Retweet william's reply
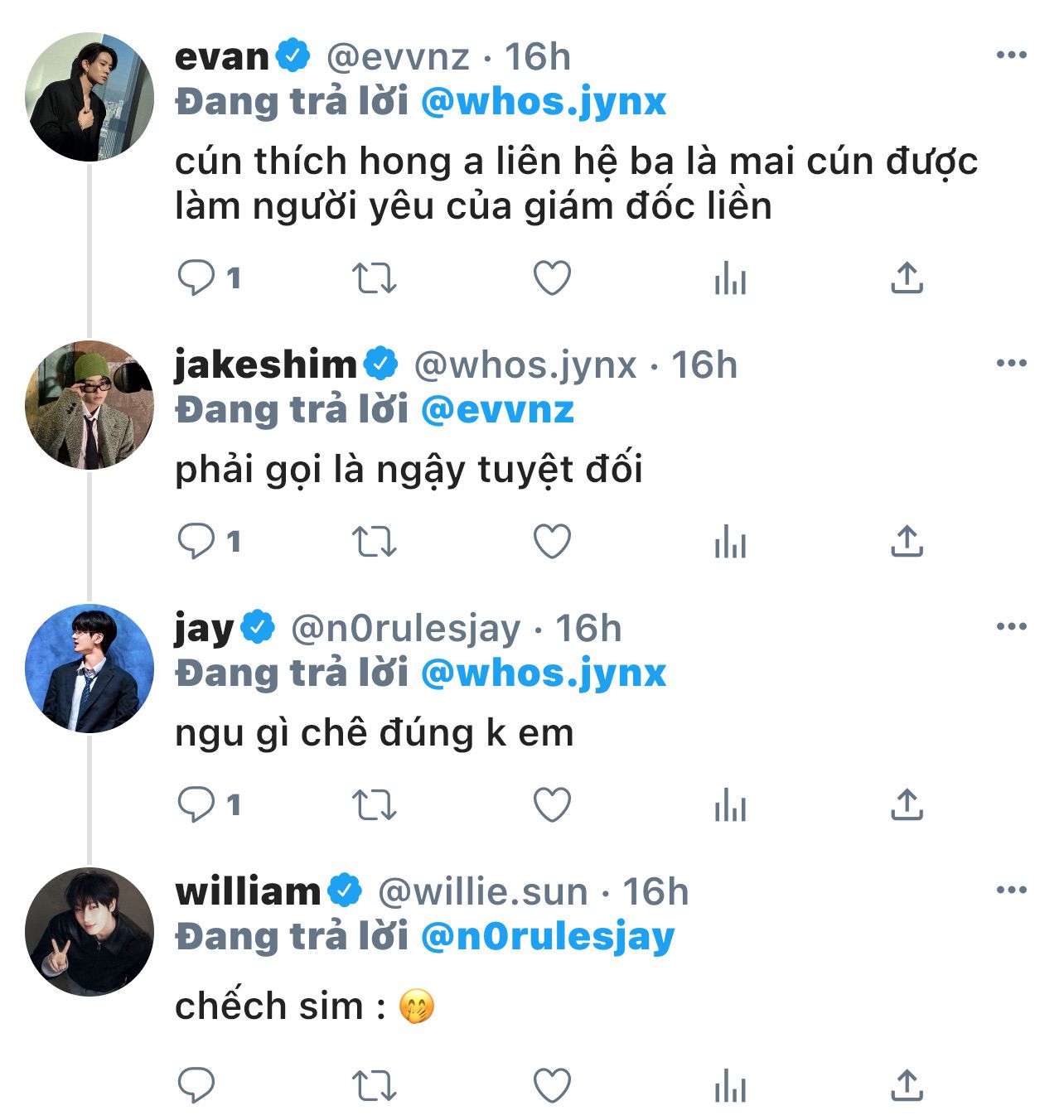 pyautogui.click(x=375, y=1085)
